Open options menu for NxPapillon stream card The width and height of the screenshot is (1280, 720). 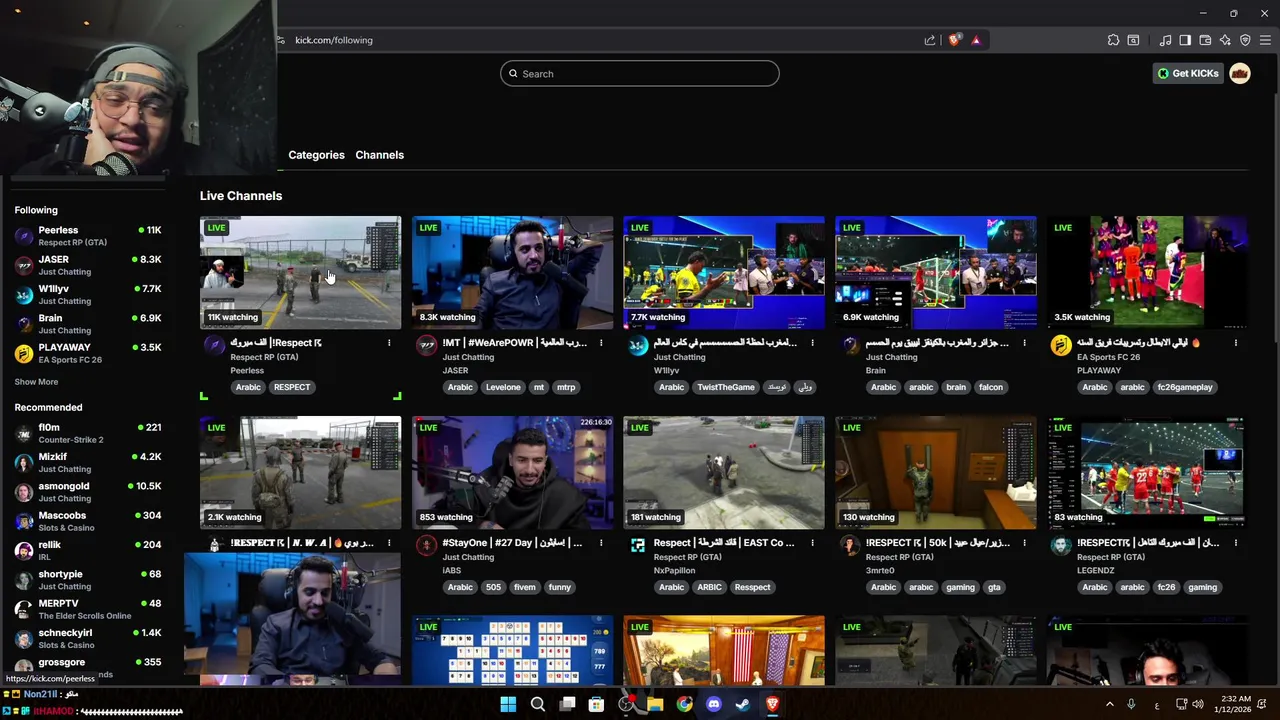click(x=812, y=543)
